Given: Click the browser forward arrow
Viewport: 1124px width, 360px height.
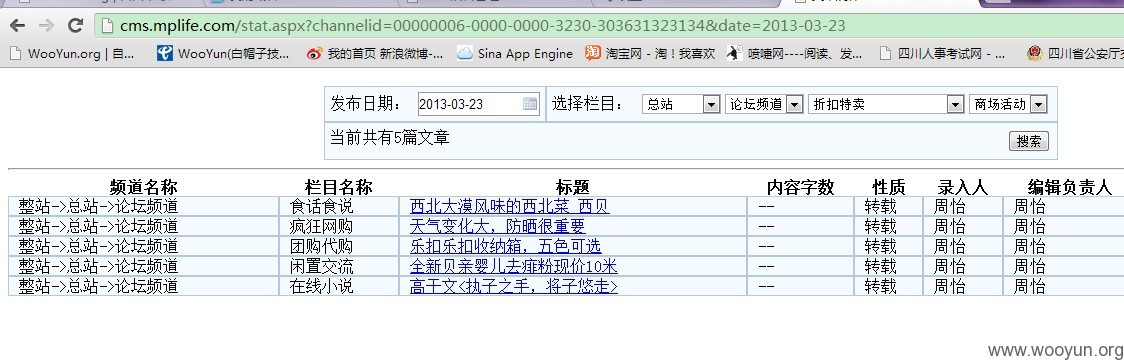Looking at the screenshot, I should (x=46, y=27).
